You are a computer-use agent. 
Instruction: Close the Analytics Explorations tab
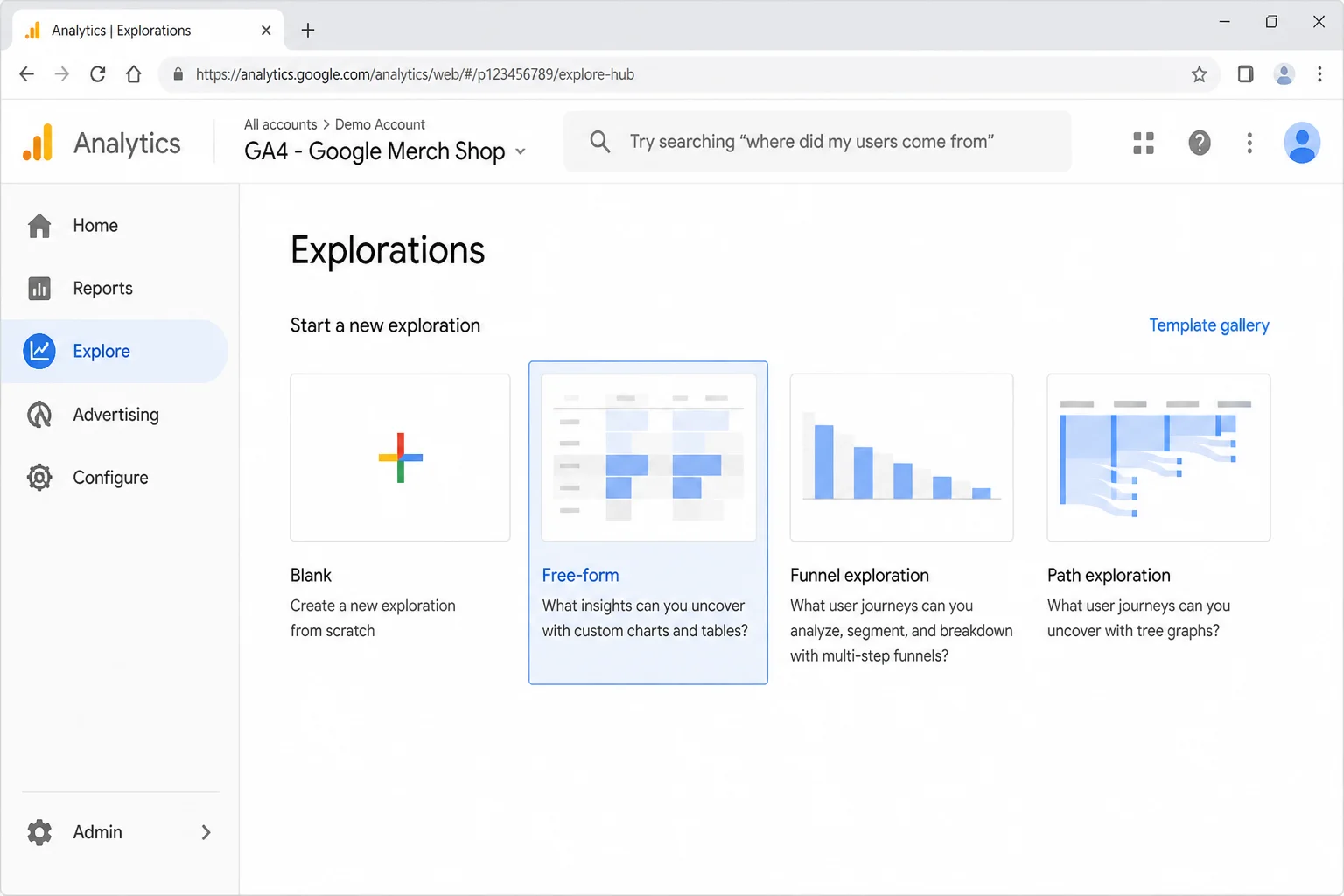[x=266, y=31]
